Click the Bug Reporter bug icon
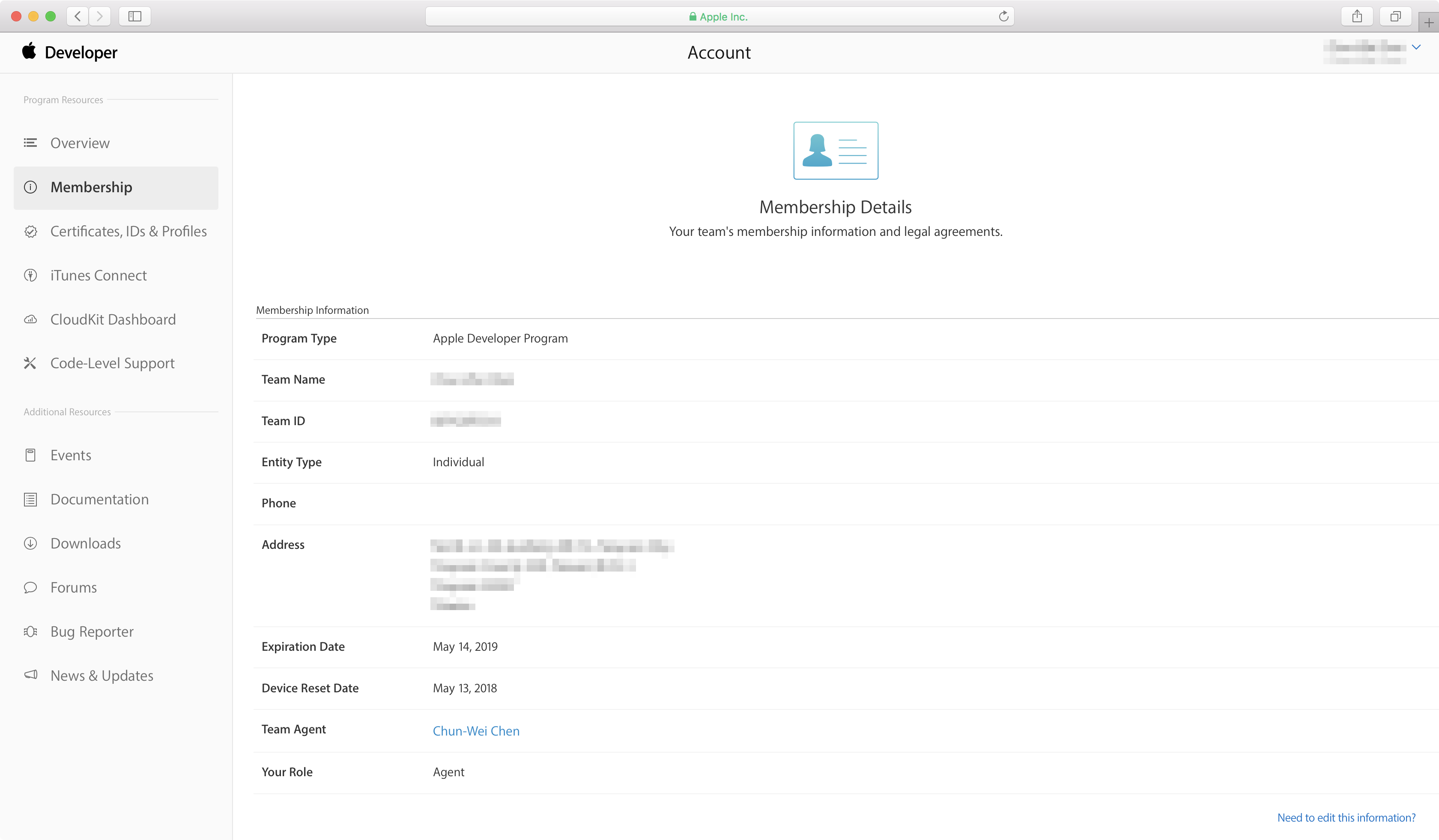 point(30,631)
